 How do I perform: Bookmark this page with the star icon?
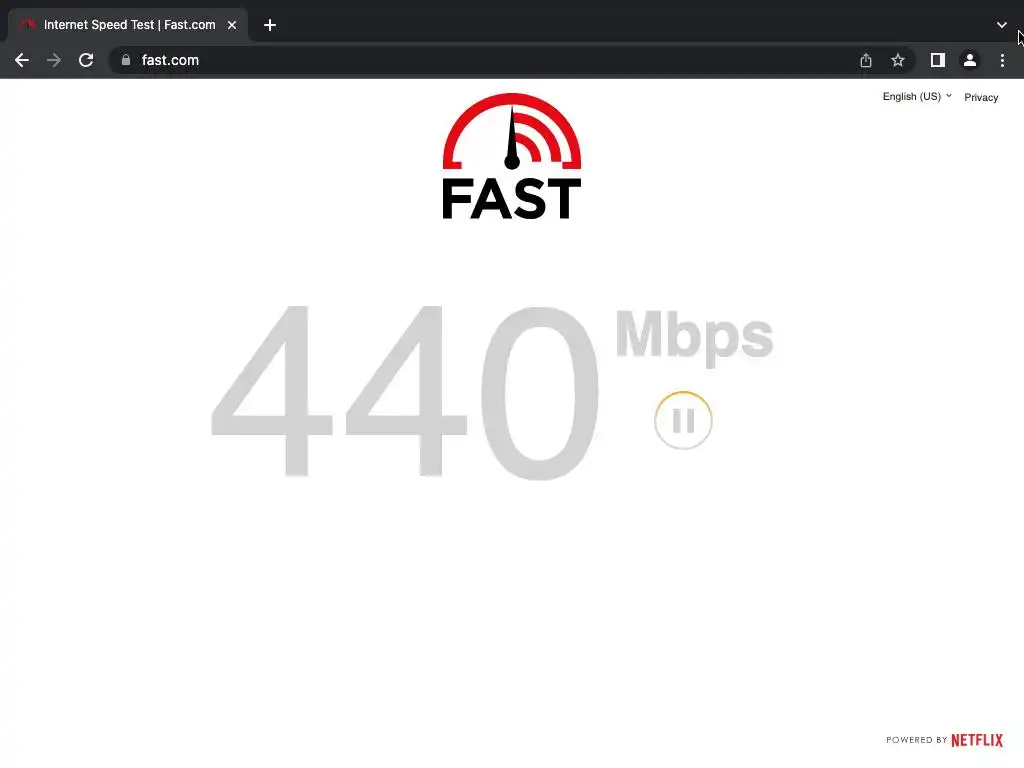tap(898, 60)
